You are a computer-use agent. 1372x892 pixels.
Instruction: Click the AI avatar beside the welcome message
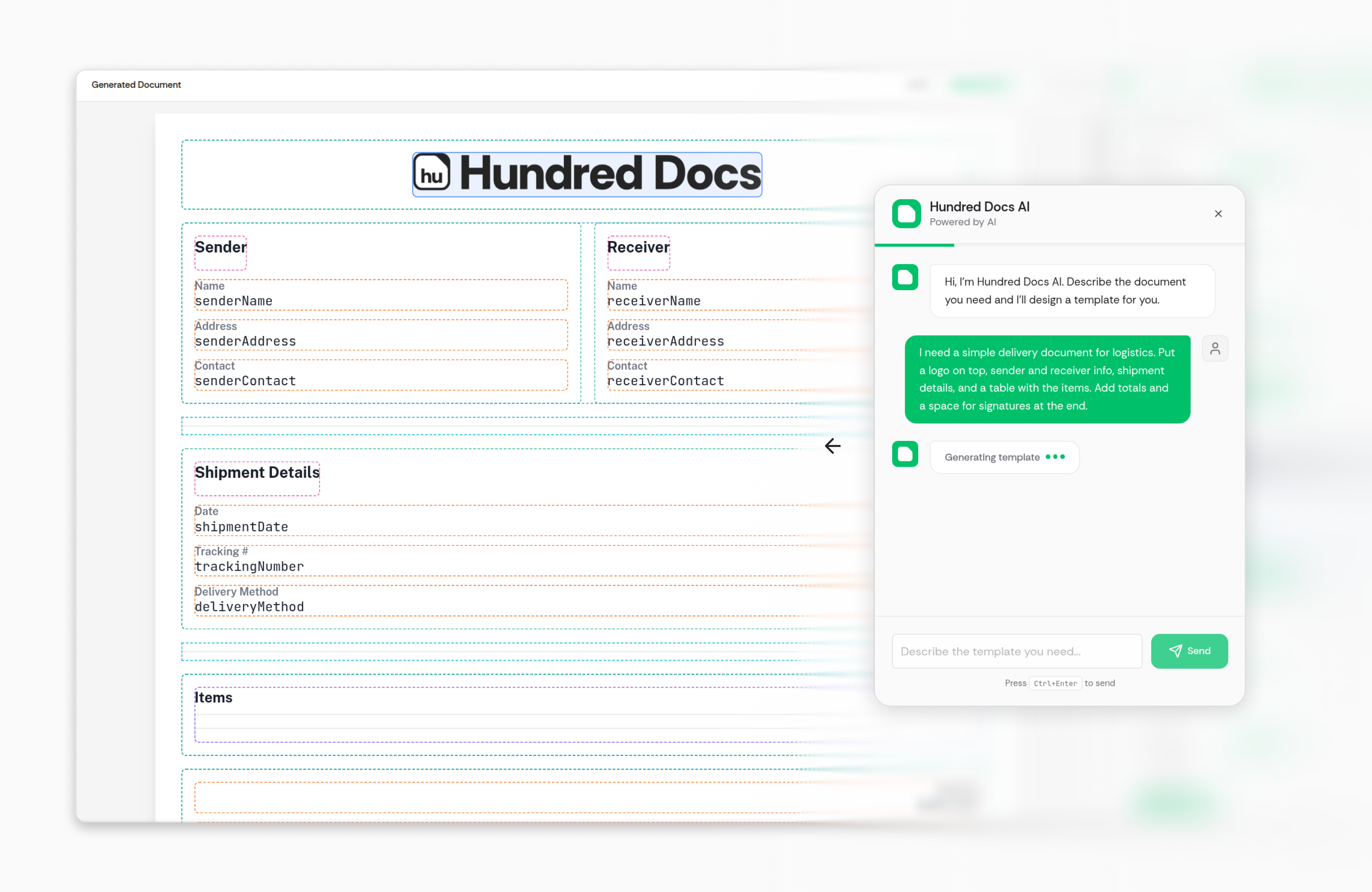[x=905, y=277]
